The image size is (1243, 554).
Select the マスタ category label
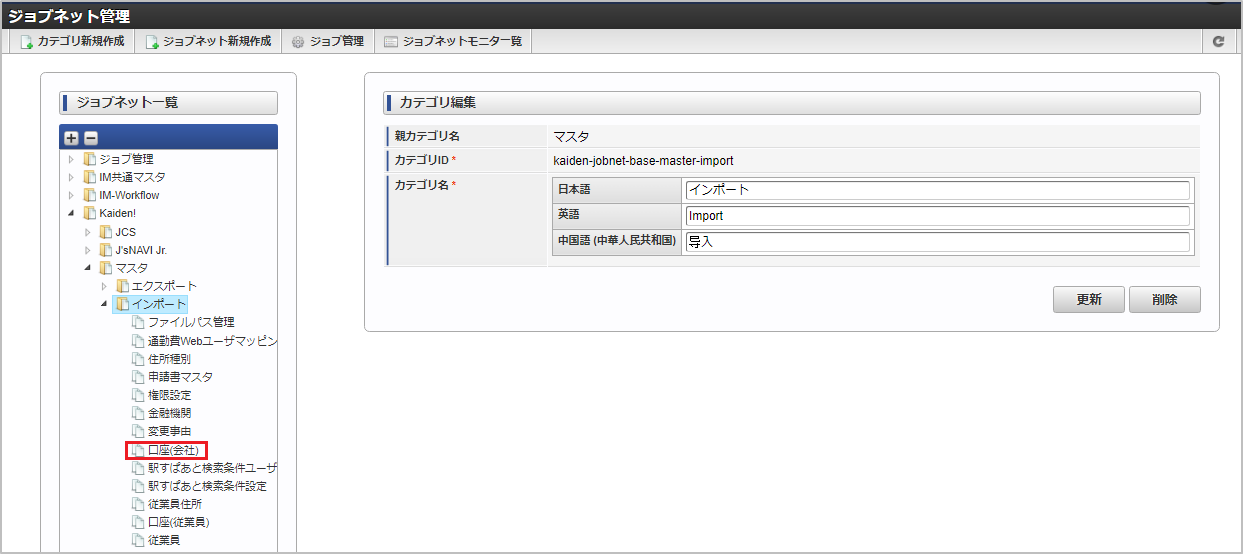pyautogui.click(x=131, y=268)
